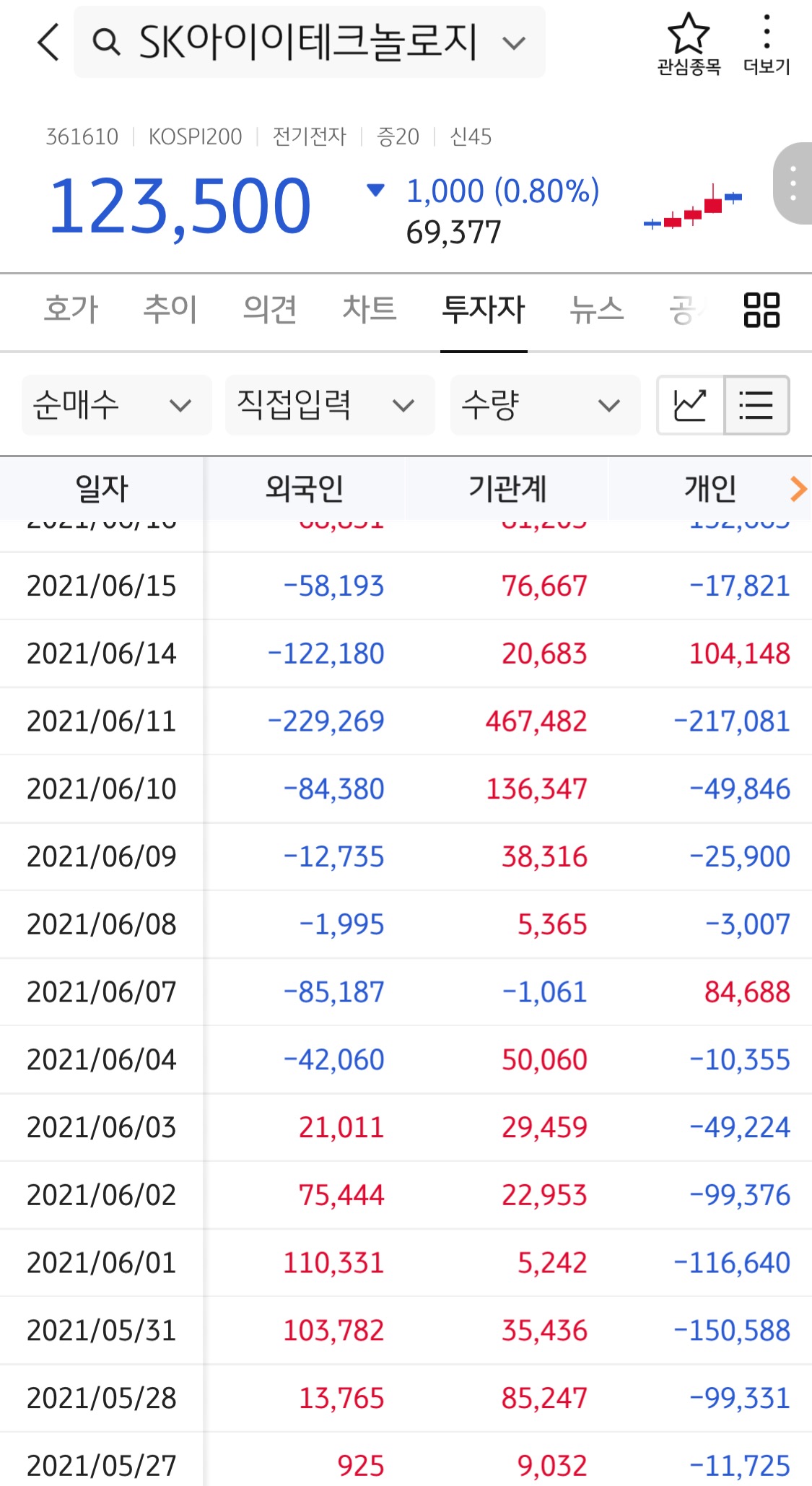Viewport: 812px width, 1486px height.
Task: Open the 수량 unit dropdown
Action: click(545, 405)
